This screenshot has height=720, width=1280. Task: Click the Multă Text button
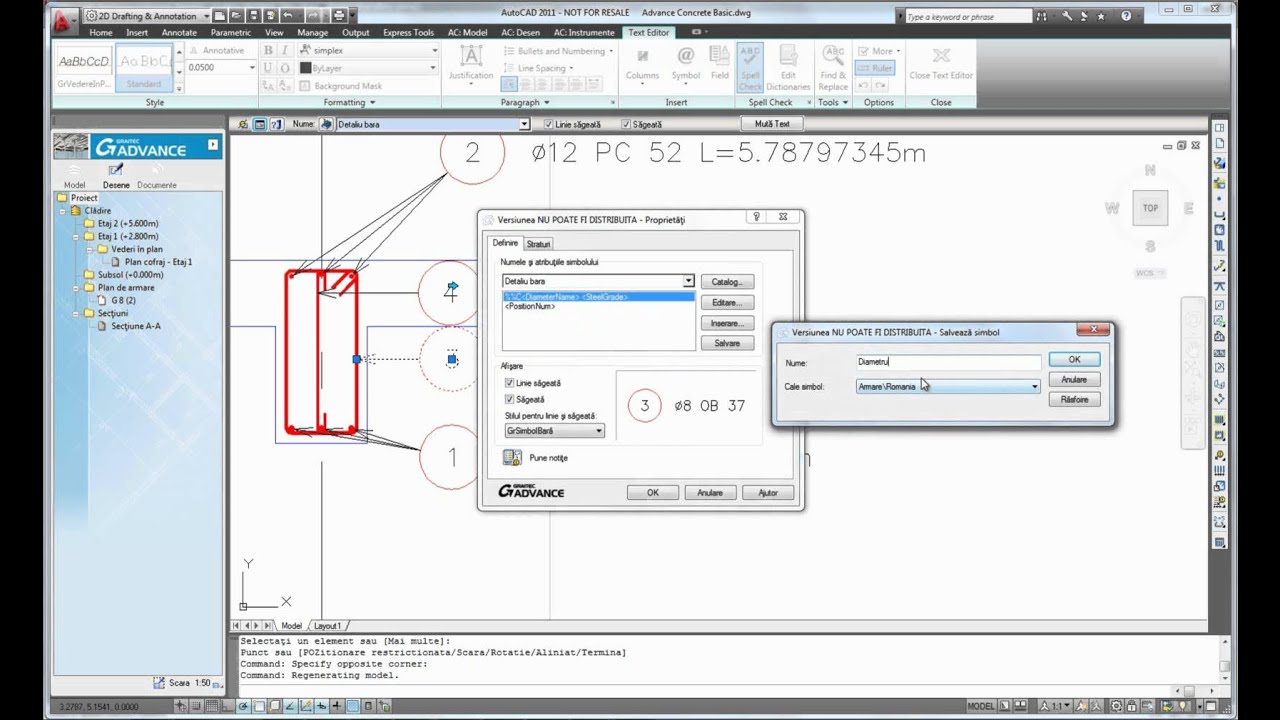772,124
